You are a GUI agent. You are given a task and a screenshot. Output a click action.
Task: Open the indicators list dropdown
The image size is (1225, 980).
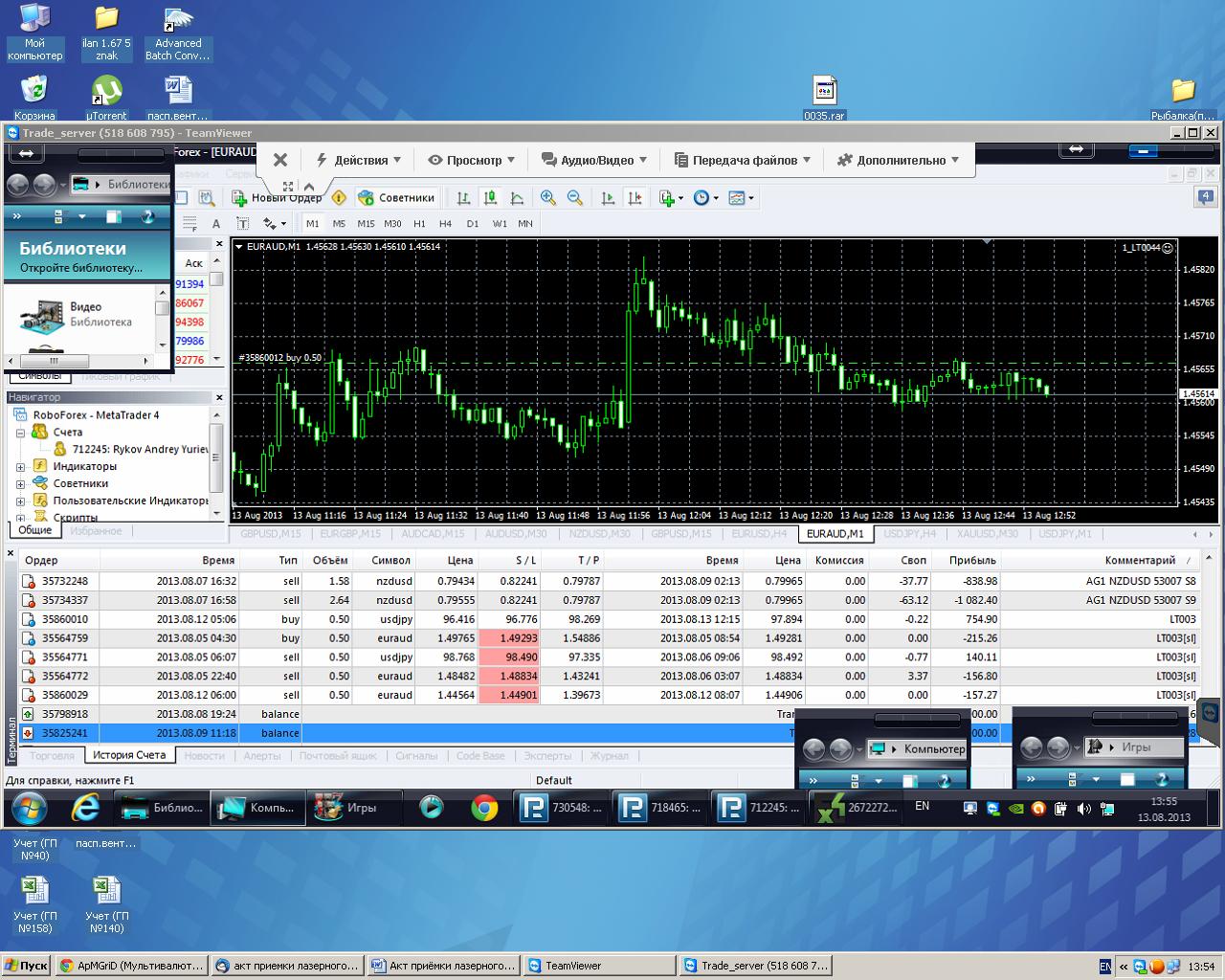672,198
